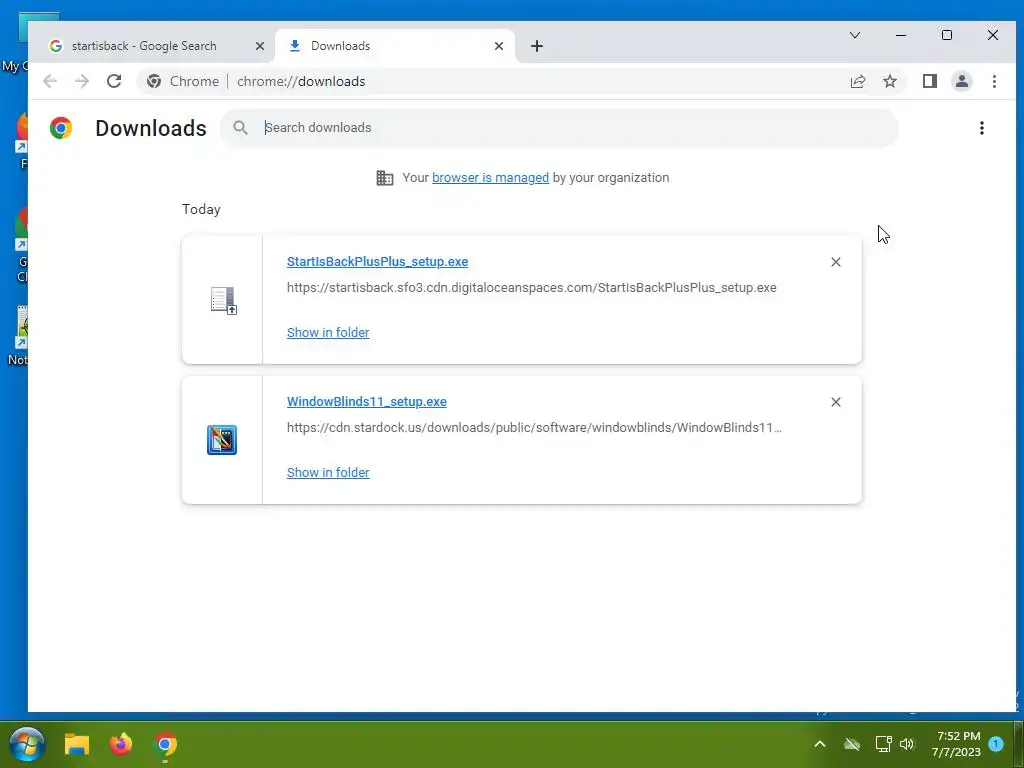Close the Downloads tab

pyautogui.click(x=499, y=46)
